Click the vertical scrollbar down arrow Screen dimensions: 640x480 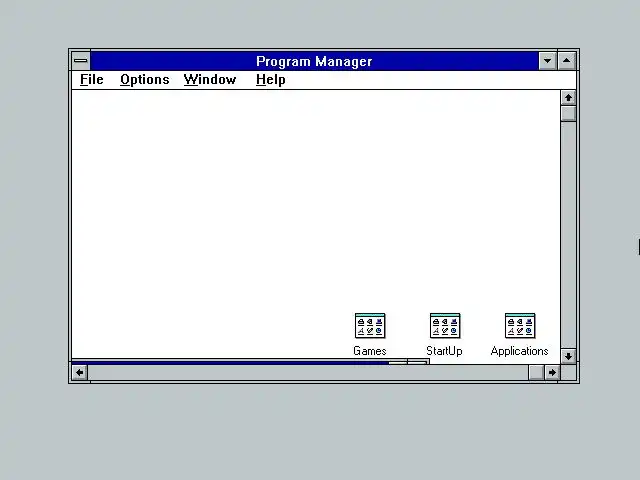(x=568, y=356)
